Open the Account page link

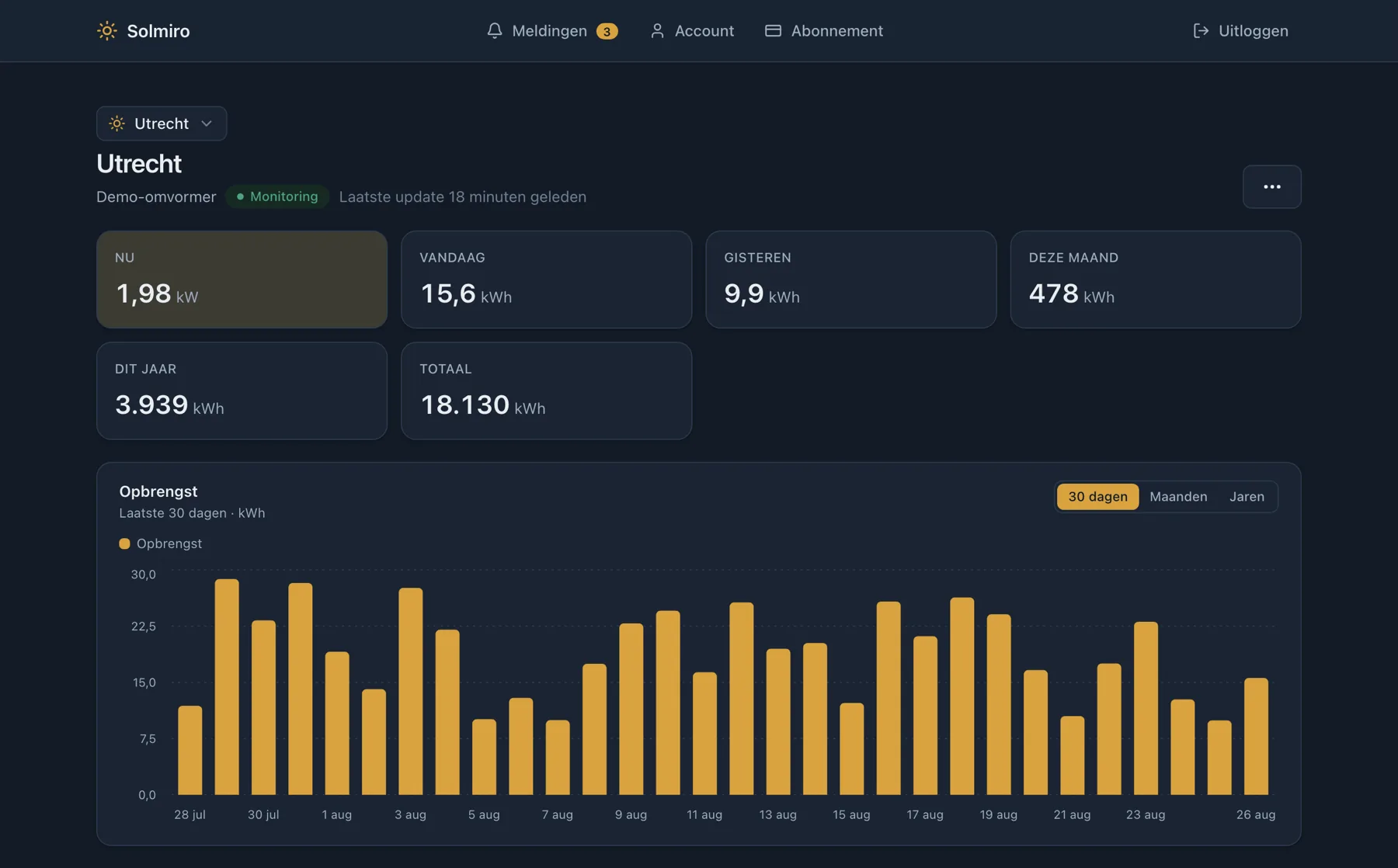point(691,30)
